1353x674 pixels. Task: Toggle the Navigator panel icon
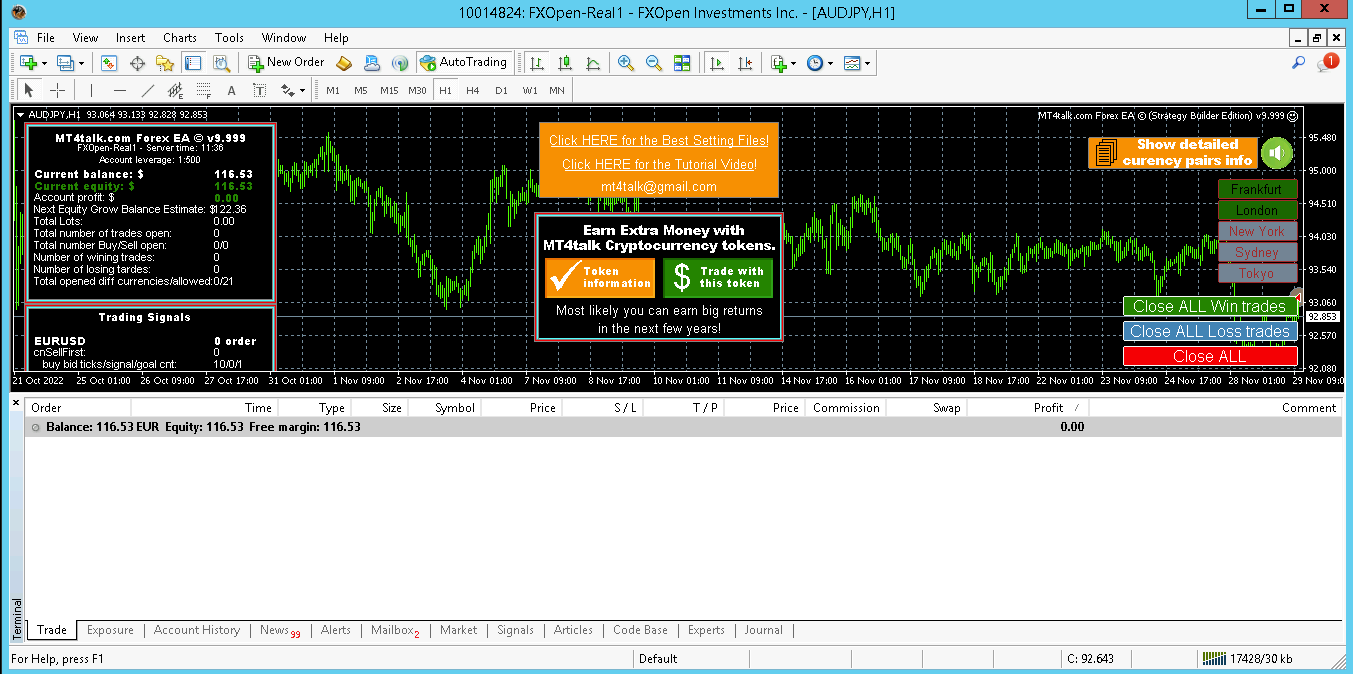pyautogui.click(x=166, y=62)
